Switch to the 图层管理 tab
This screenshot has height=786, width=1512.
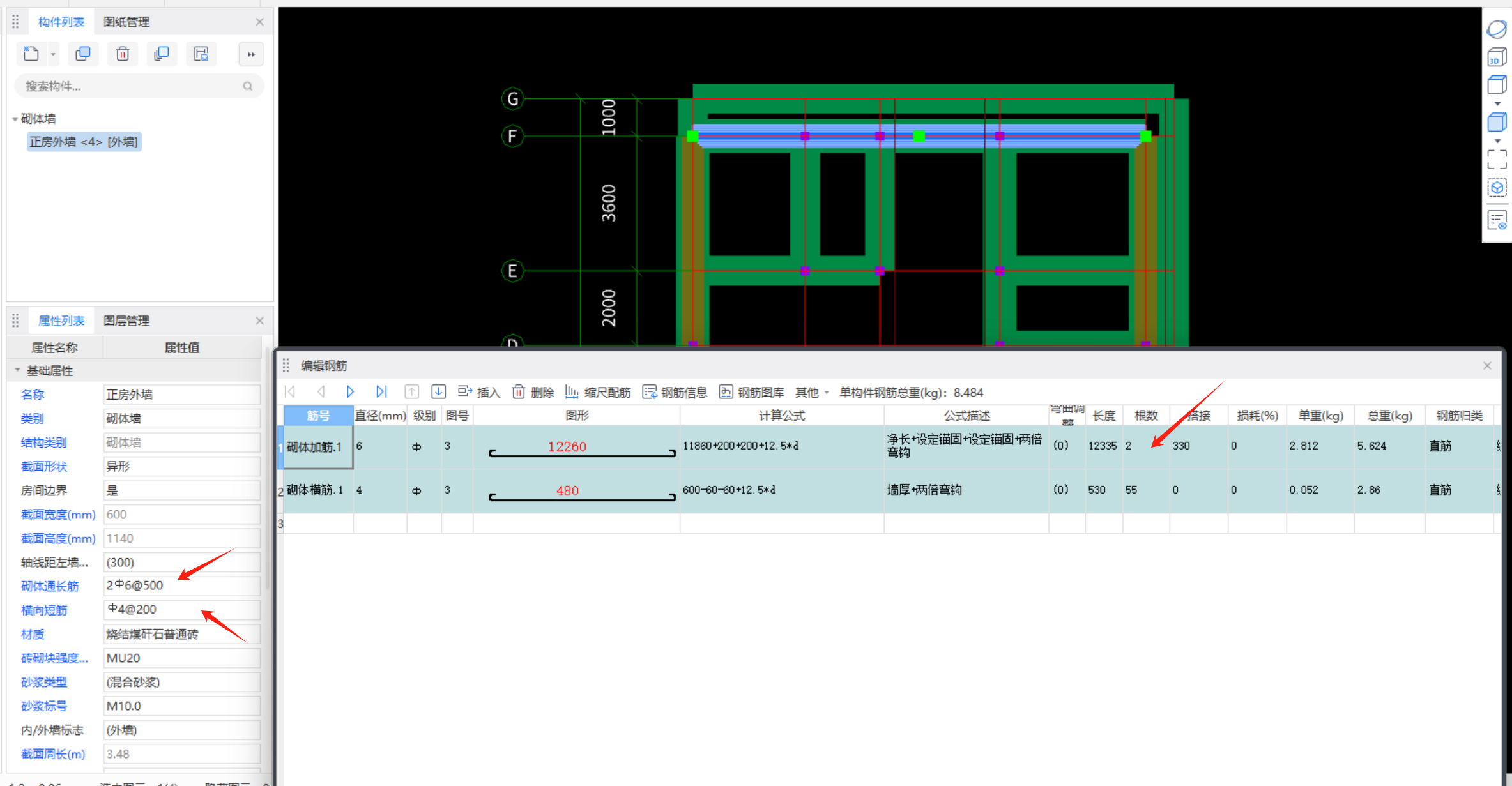pos(126,321)
